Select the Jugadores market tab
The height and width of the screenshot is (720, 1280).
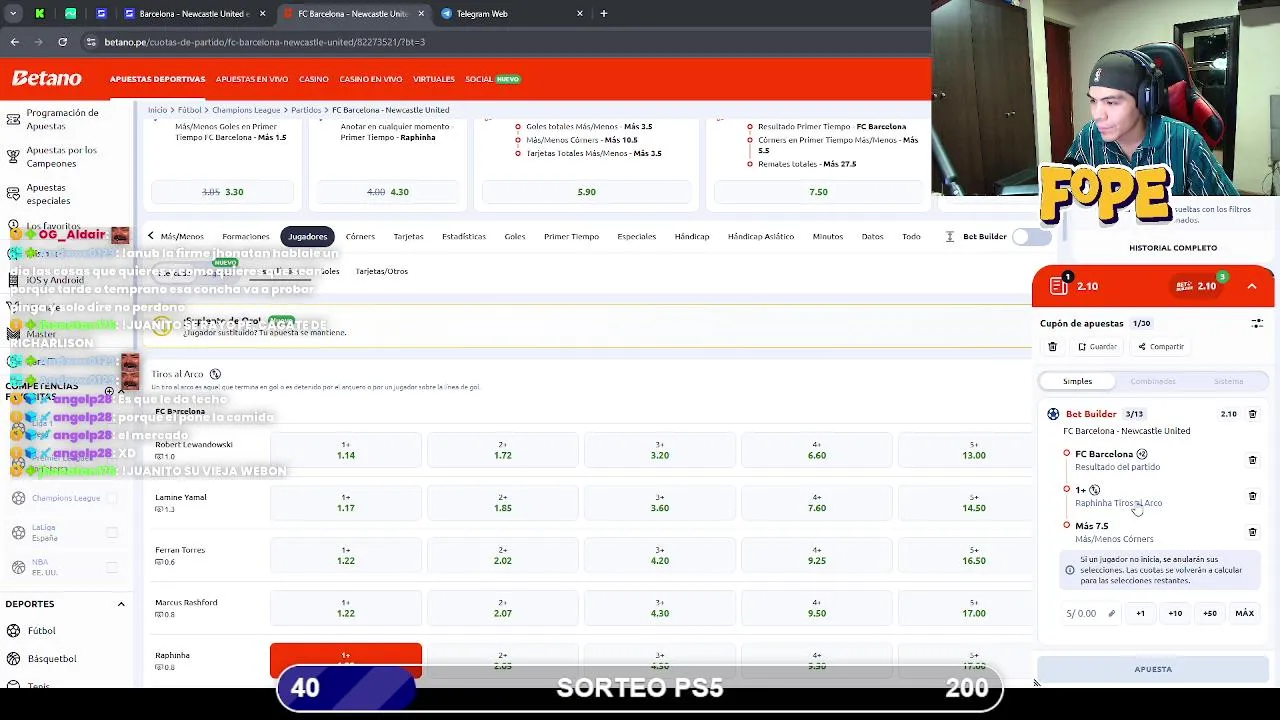pyautogui.click(x=307, y=237)
